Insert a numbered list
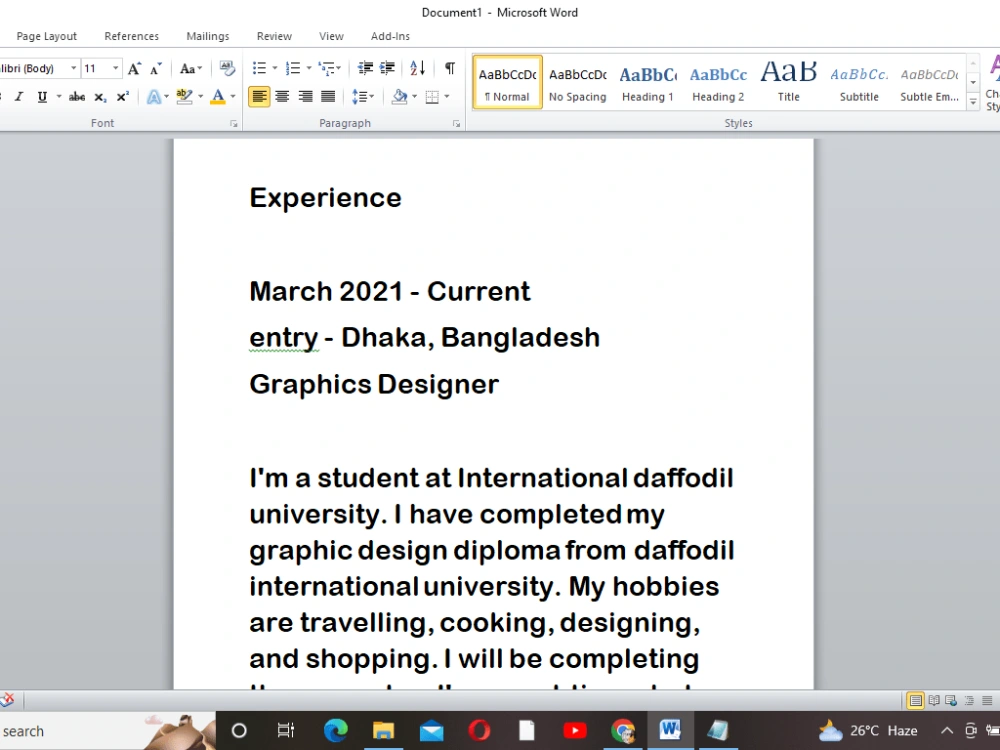Image resolution: width=1000 pixels, height=750 pixels. tap(293, 68)
